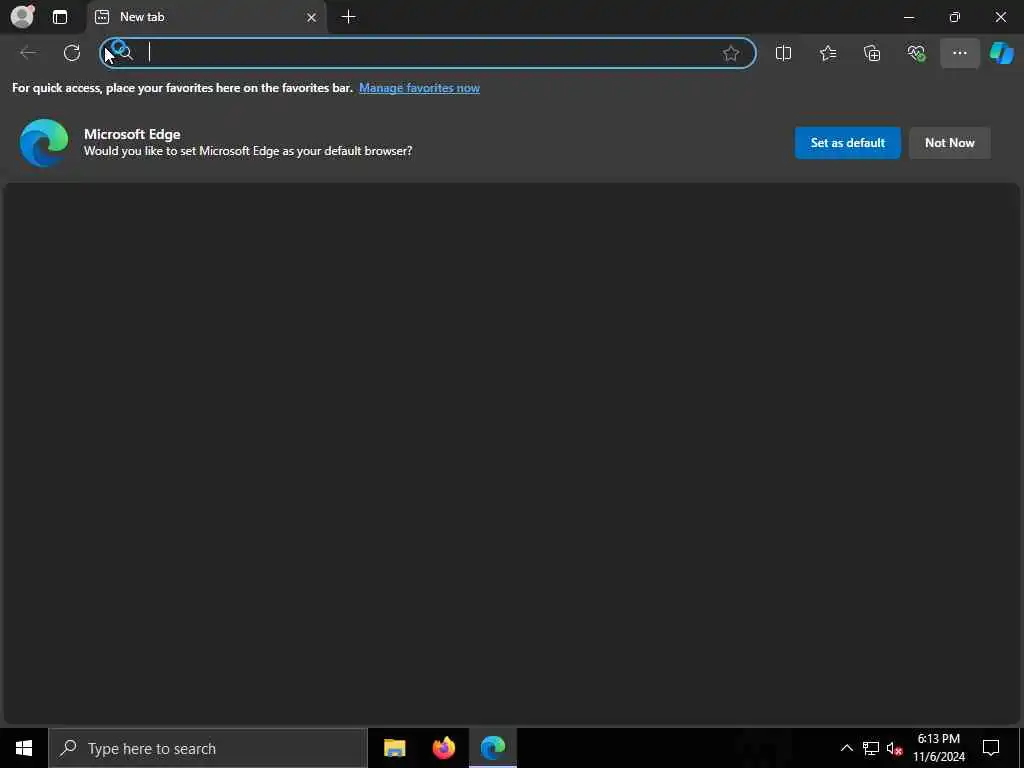Show hidden system tray icons
Viewport: 1024px width, 768px height.
click(x=846, y=748)
